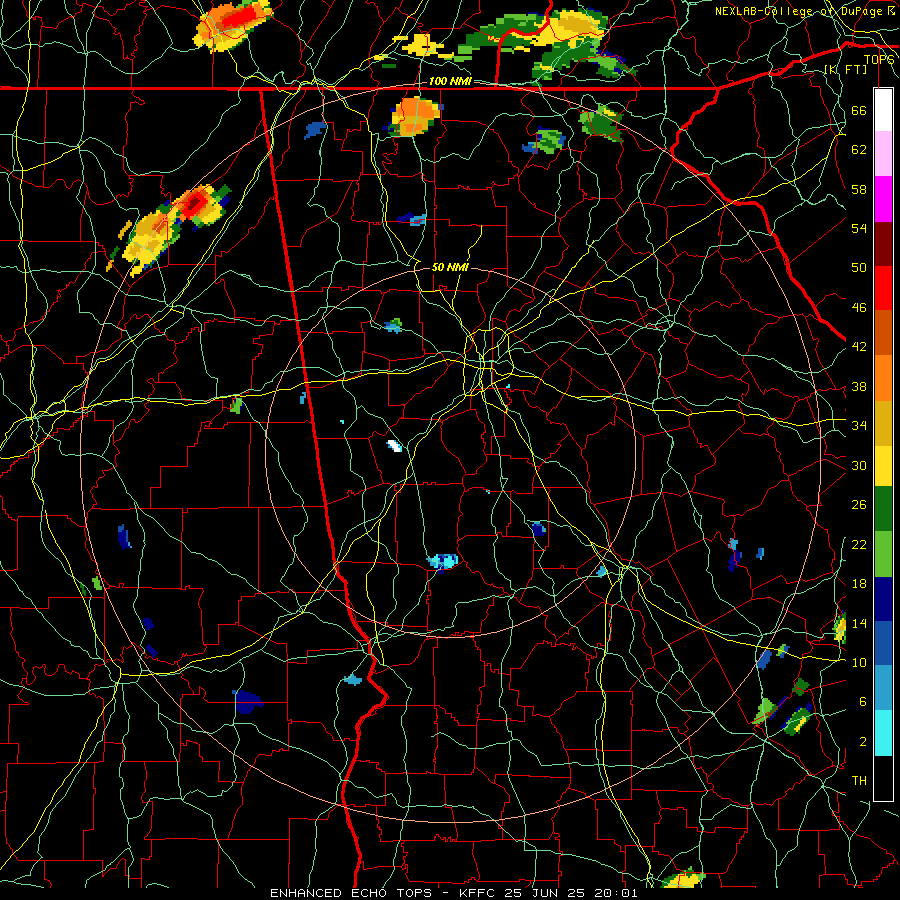Click the black TH band in legend
The height and width of the screenshot is (900, 900).
tap(883, 778)
